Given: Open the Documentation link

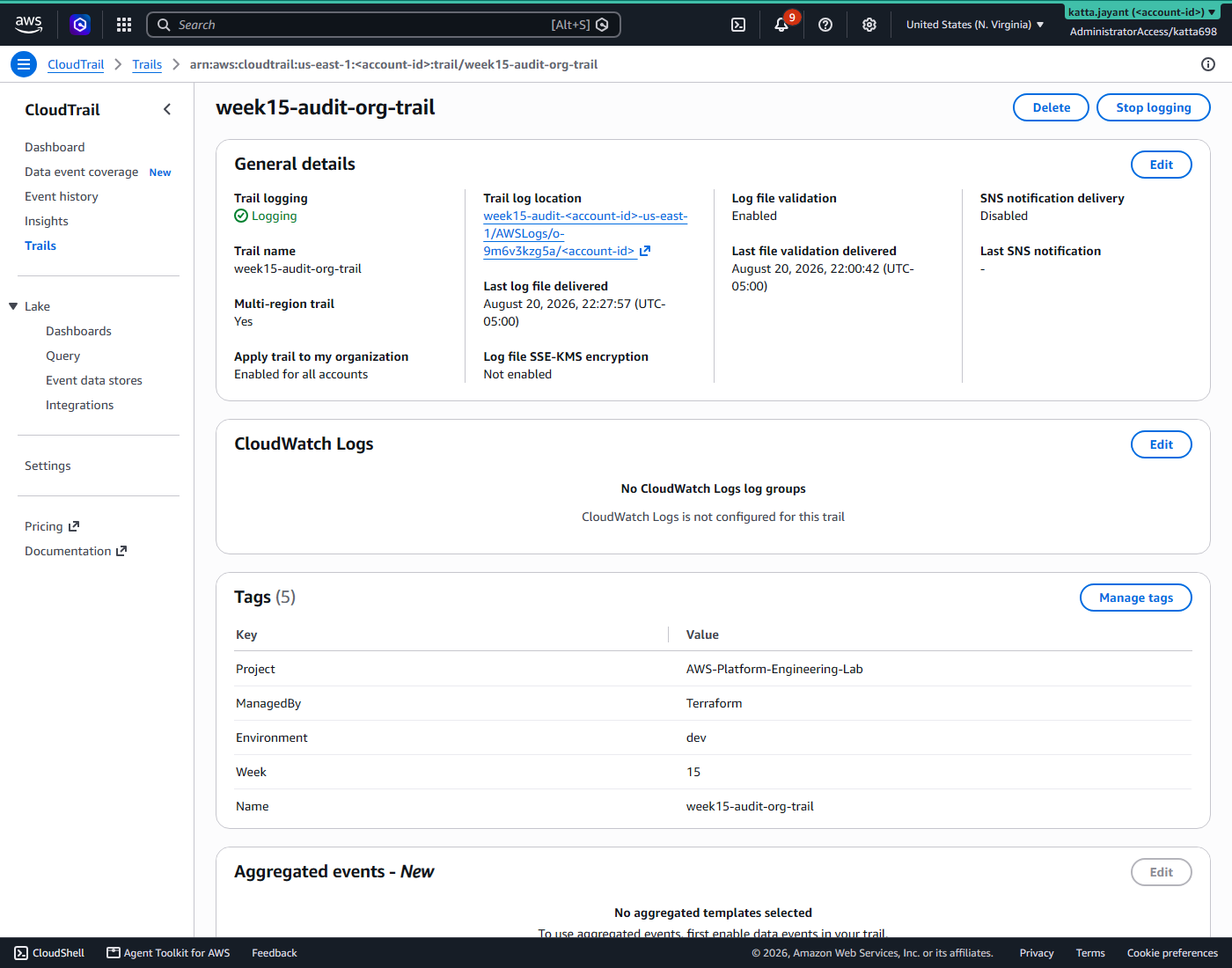Looking at the screenshot, I should coord(68,551).
